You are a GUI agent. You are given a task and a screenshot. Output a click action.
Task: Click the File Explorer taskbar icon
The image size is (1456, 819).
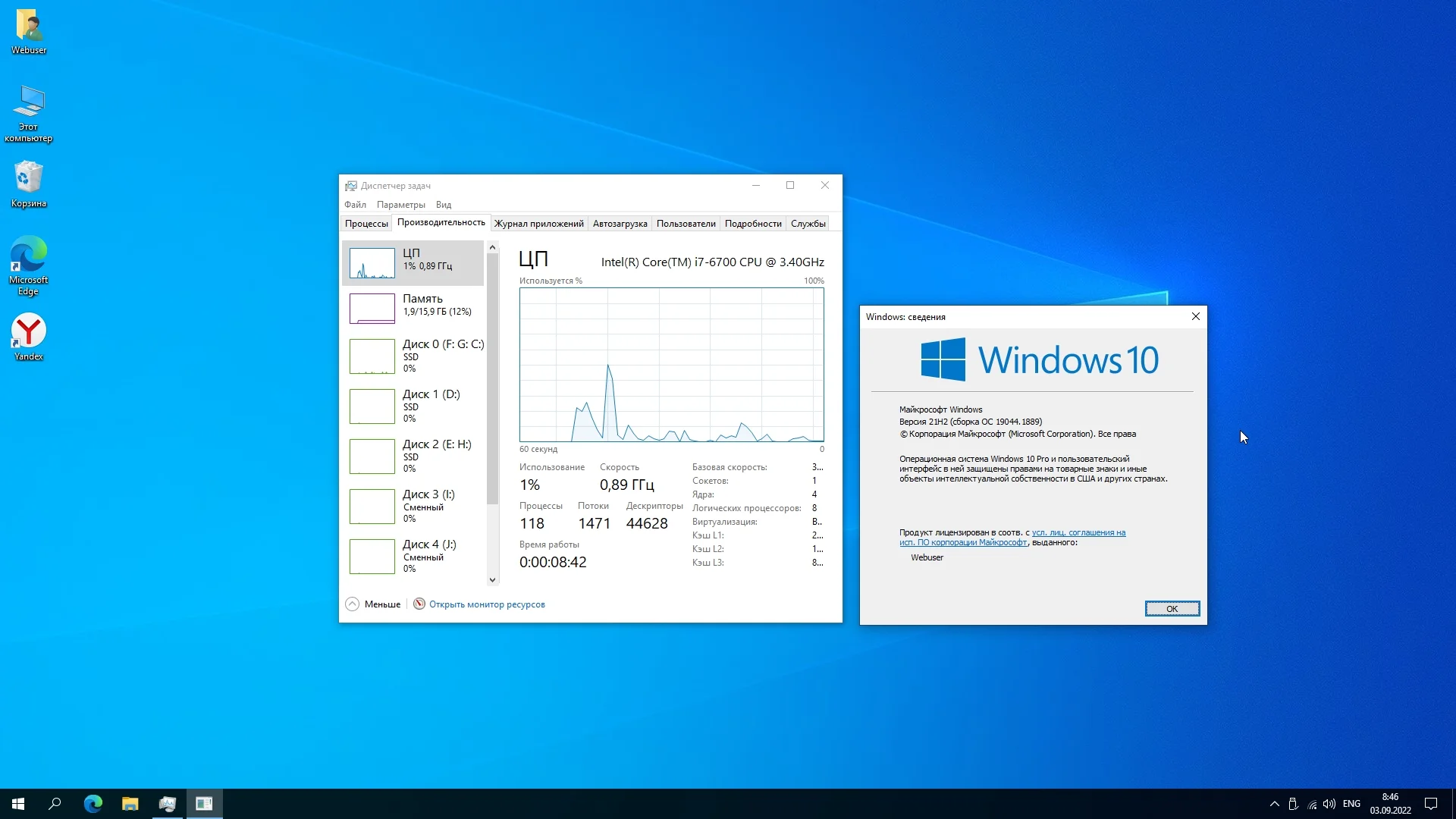[x=130, y=804]
